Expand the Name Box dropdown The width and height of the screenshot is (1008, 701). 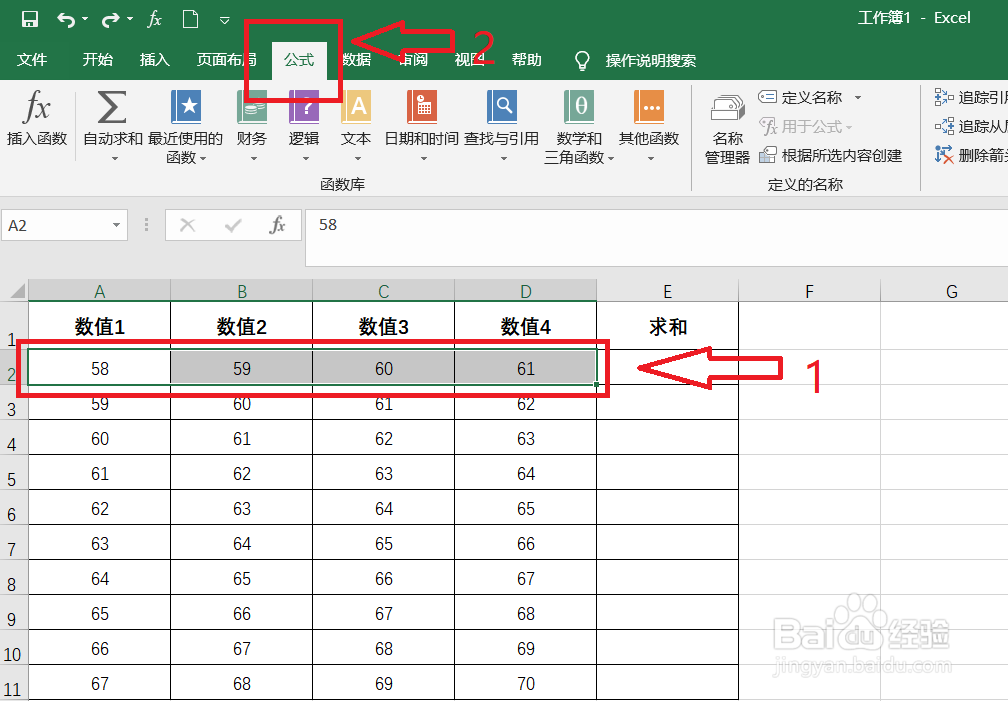[x=116, y=225]
